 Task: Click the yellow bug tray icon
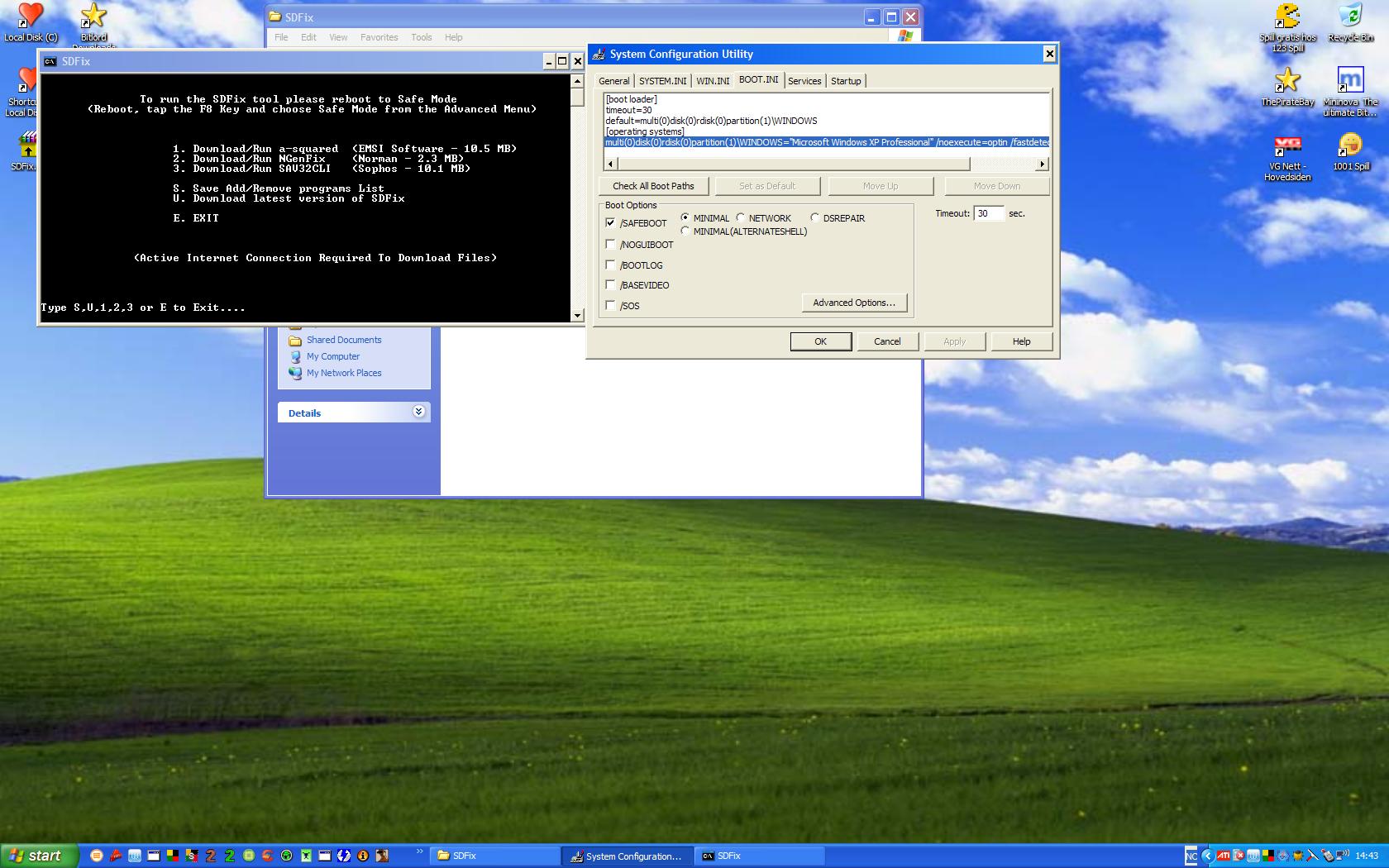pos(1297,856)
